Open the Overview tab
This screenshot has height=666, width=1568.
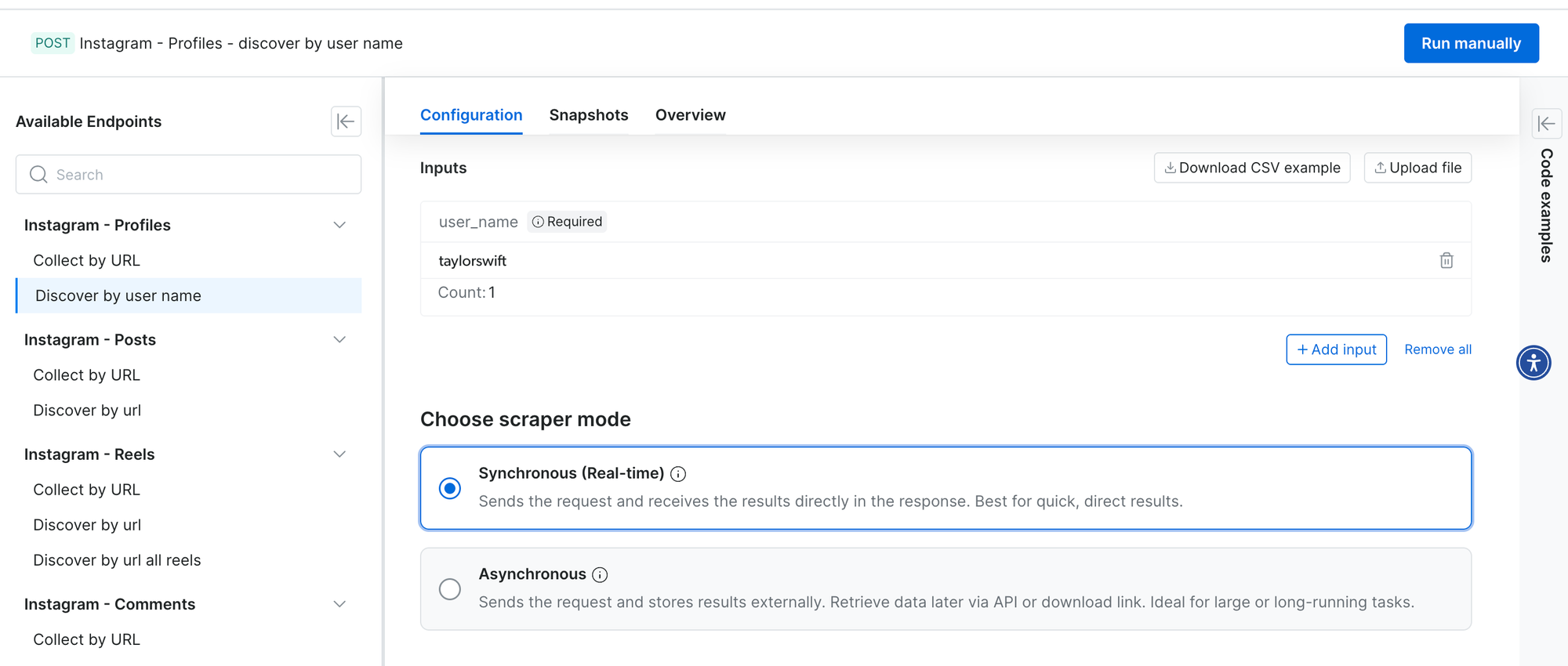tap(690, 115)
